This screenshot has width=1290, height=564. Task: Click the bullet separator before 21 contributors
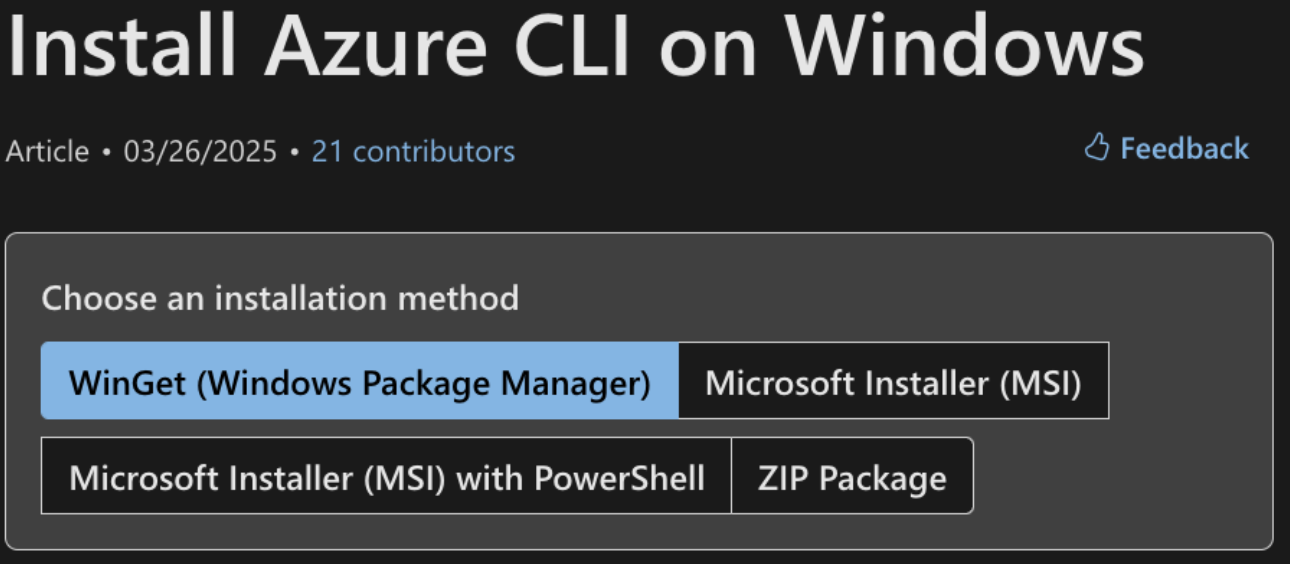(294, 152)
